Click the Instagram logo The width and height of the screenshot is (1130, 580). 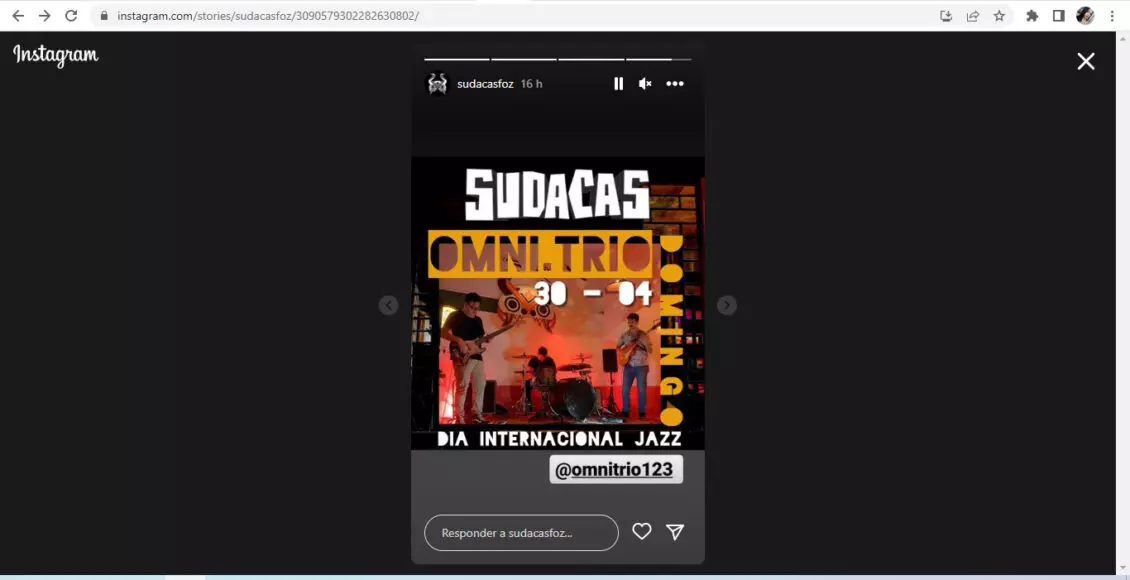tap(56, 55)
